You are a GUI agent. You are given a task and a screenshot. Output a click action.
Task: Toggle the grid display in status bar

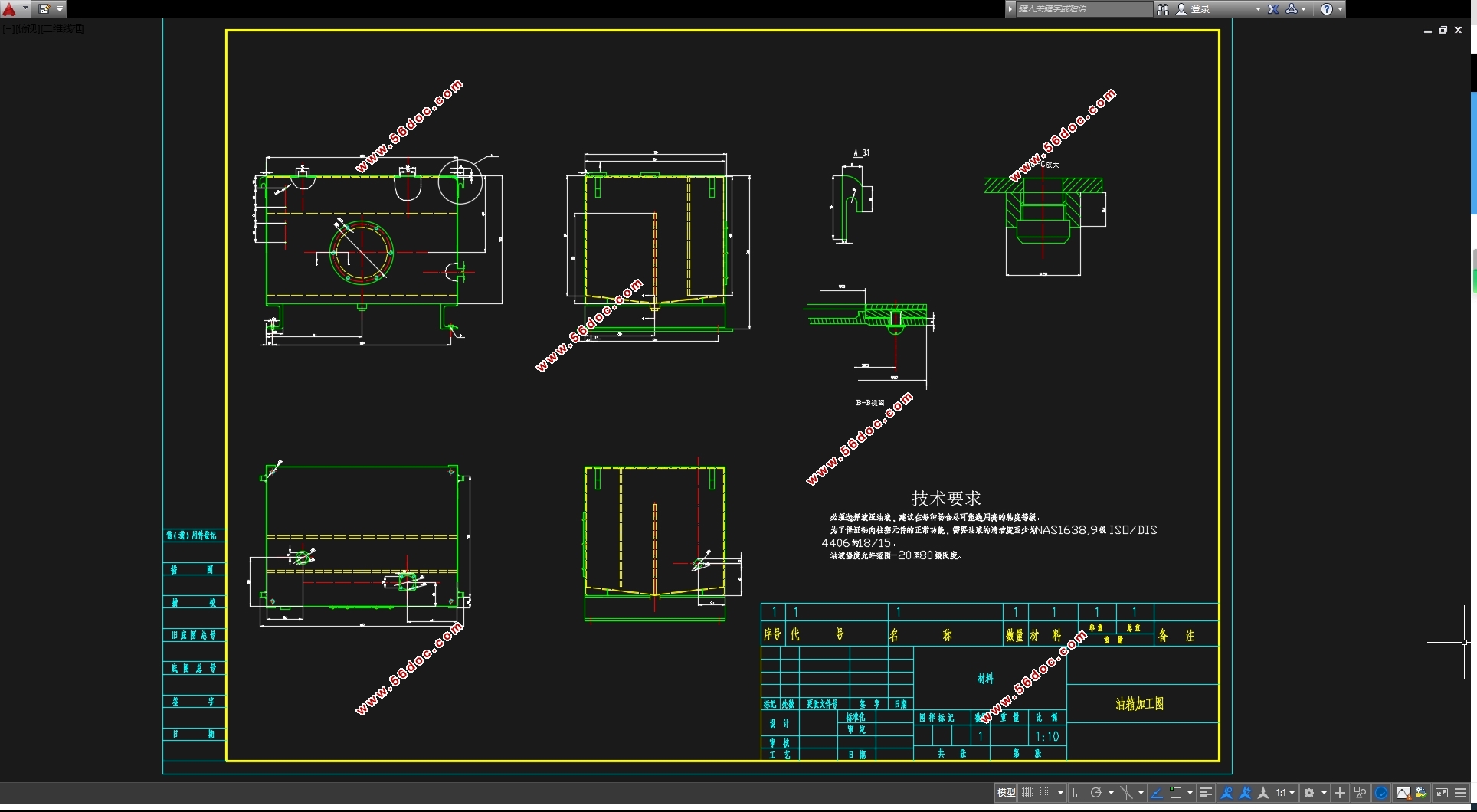(1027, 793)
